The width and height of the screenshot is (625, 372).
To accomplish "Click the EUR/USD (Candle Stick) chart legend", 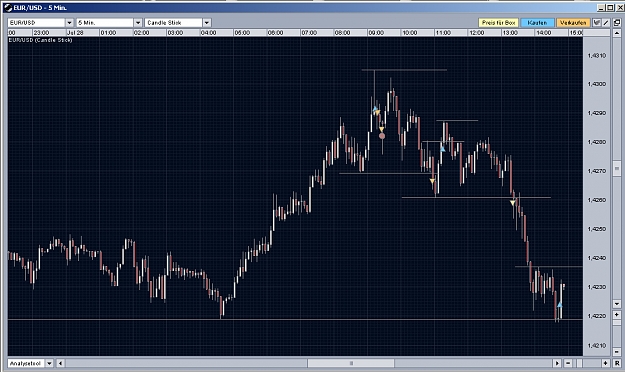I will (x=40, y=40).
